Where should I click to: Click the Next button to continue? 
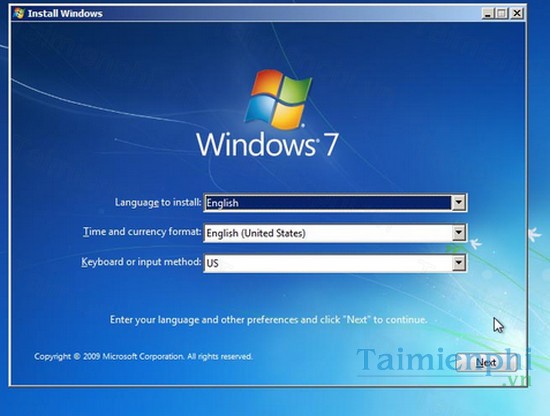(x=486, y=363)
